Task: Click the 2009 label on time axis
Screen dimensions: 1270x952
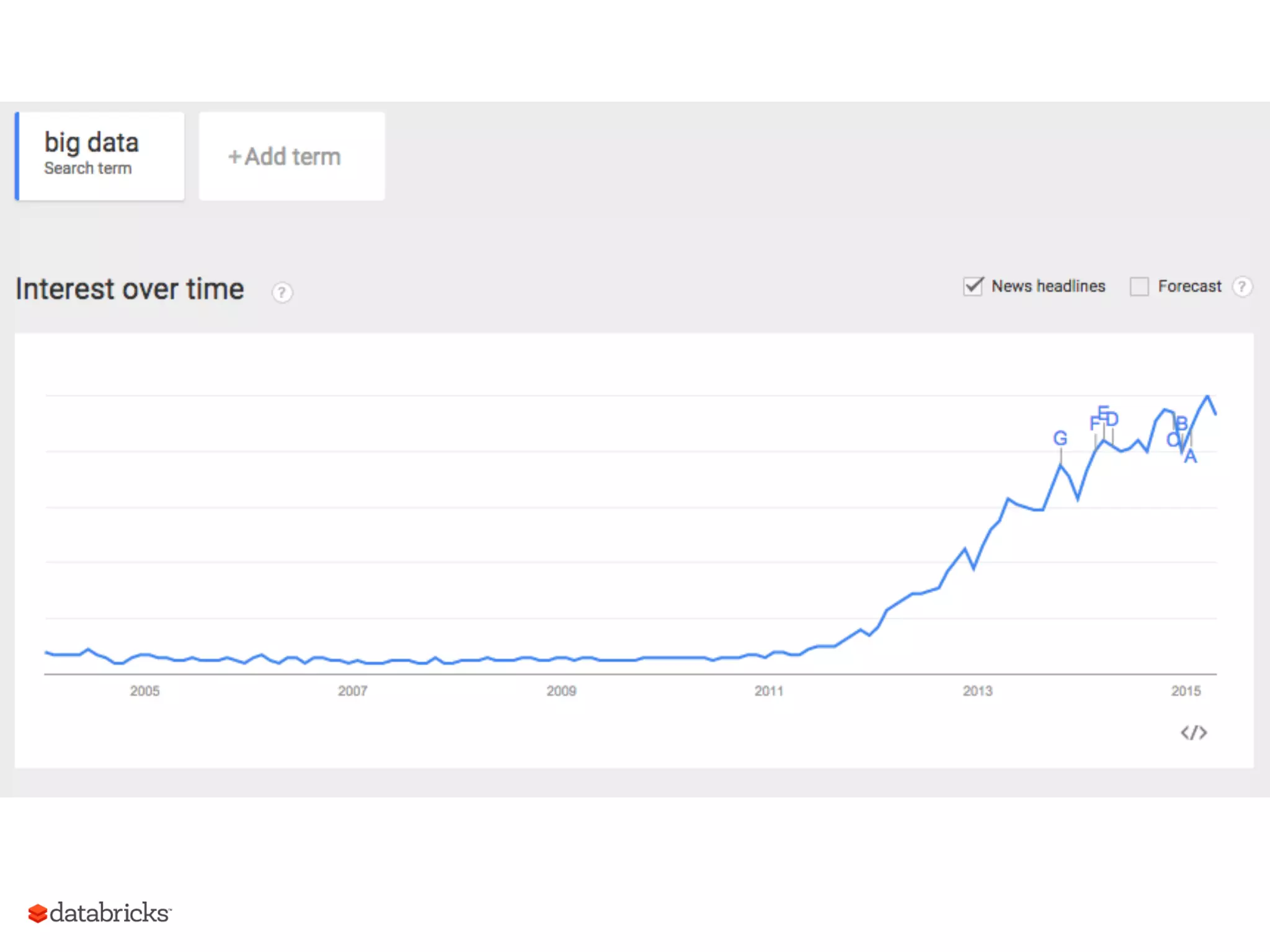Action: (561, 691)
